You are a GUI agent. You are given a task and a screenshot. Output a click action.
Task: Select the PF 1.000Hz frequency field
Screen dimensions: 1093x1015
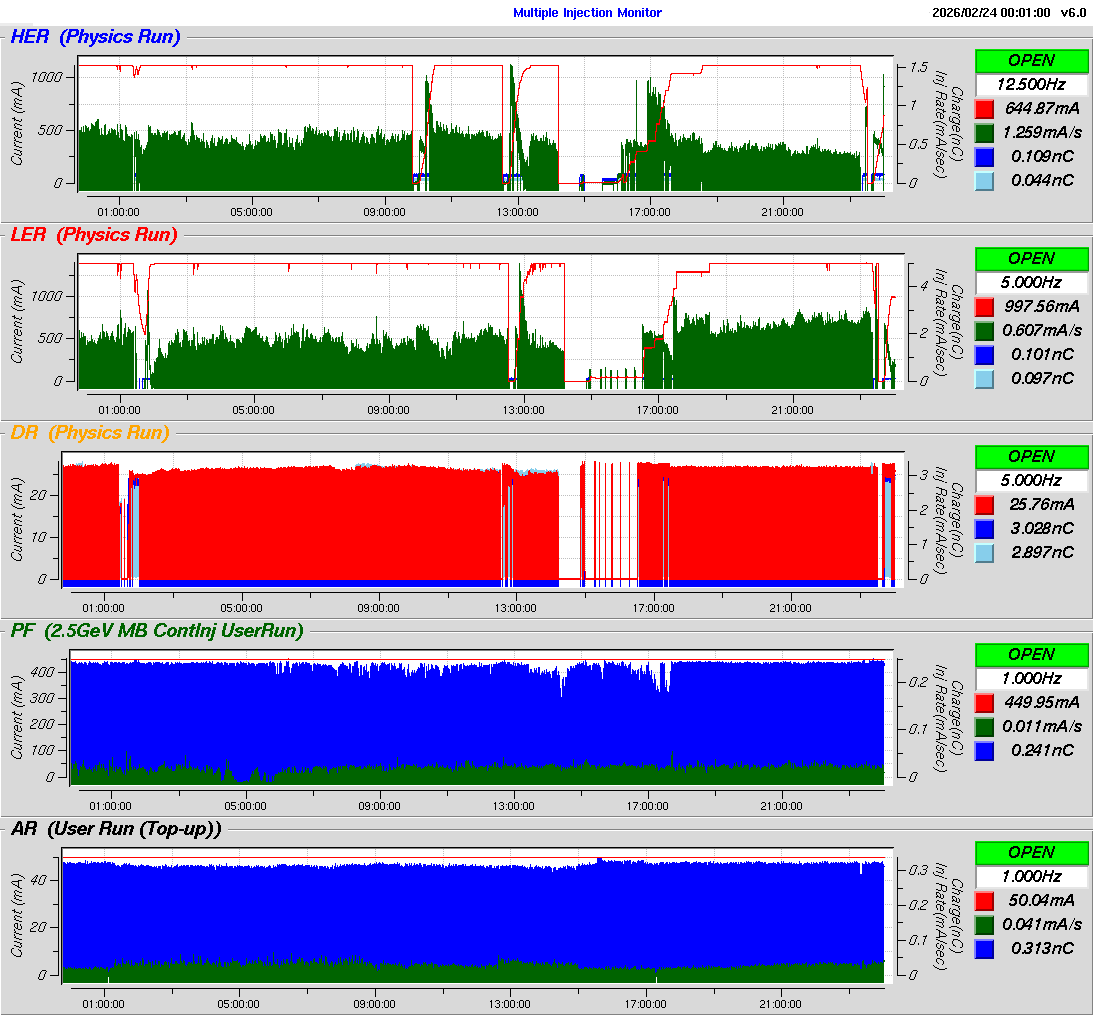[1031, 678]
